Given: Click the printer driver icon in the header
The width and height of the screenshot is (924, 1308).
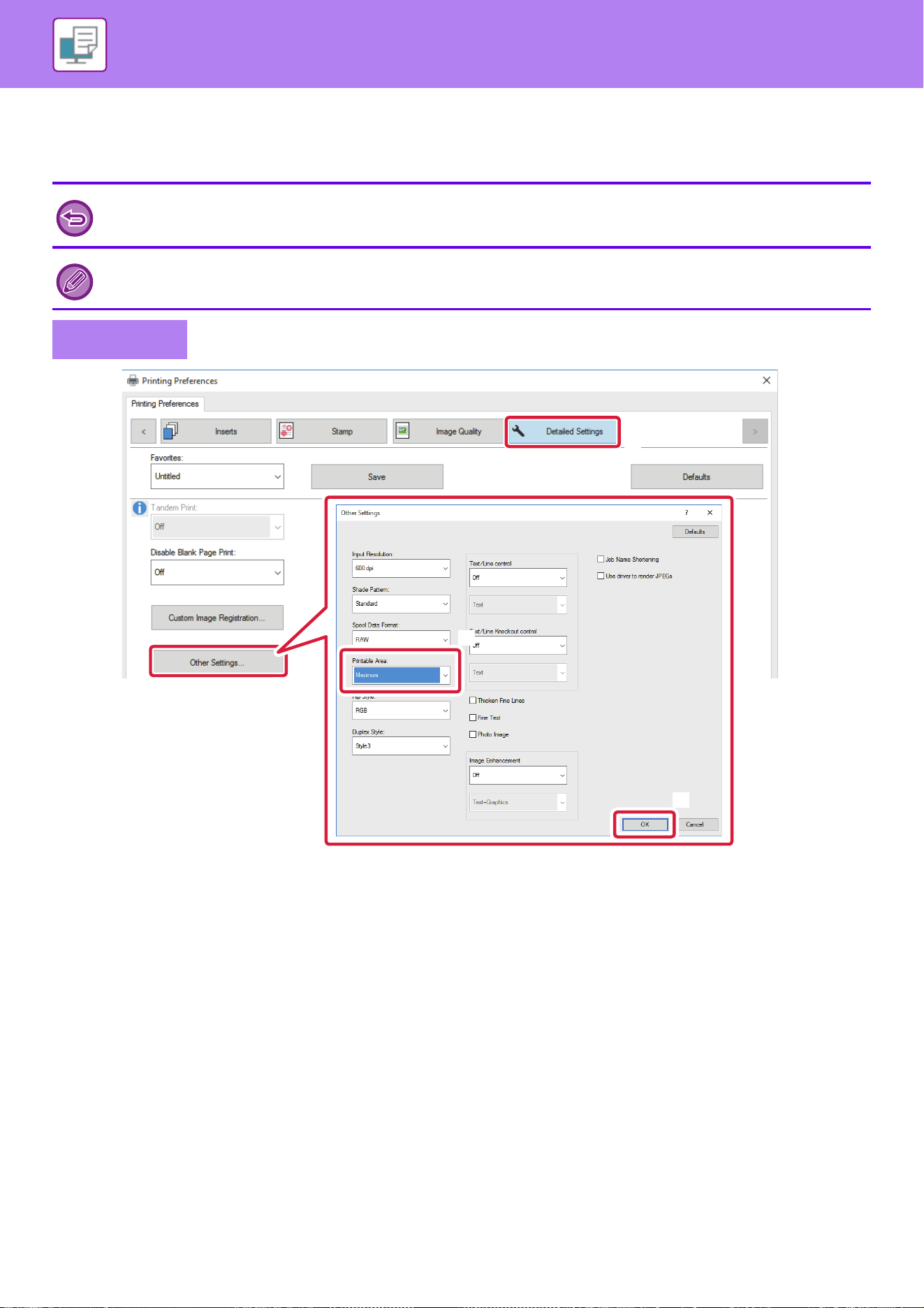Looking at the screenshot, I should tap(80, 45).
